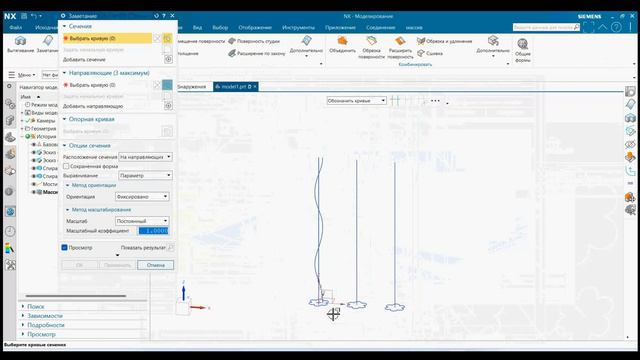Switch to the Отображение ribbon tab
Viewport: 640px width, 360px height.
tap(255, 27)
